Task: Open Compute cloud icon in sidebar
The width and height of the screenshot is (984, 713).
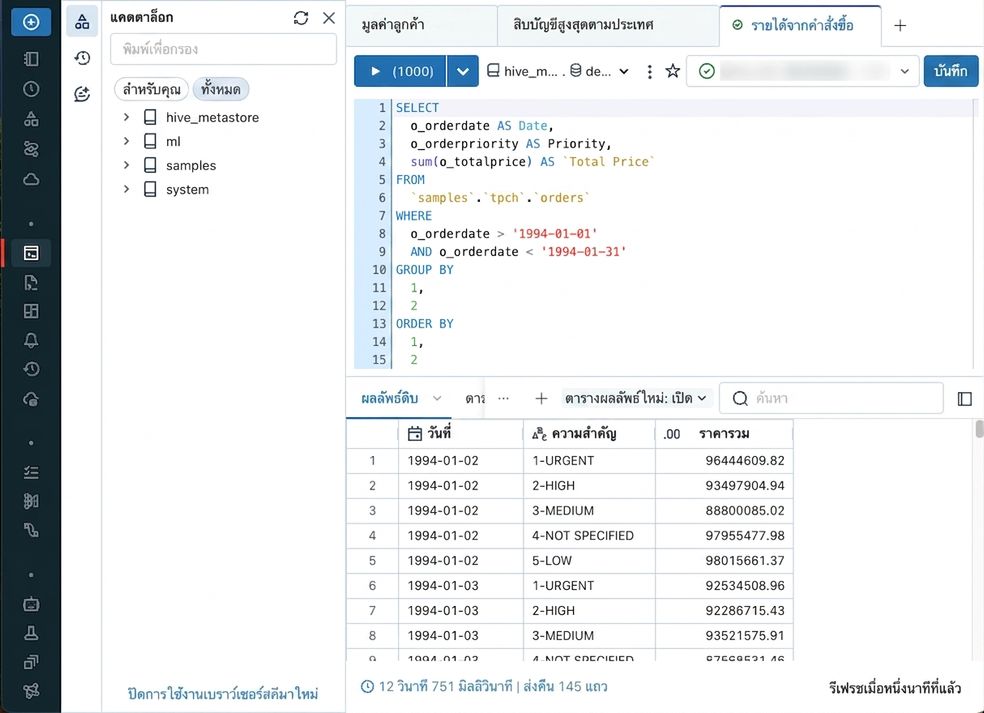Action: [31, 180]
